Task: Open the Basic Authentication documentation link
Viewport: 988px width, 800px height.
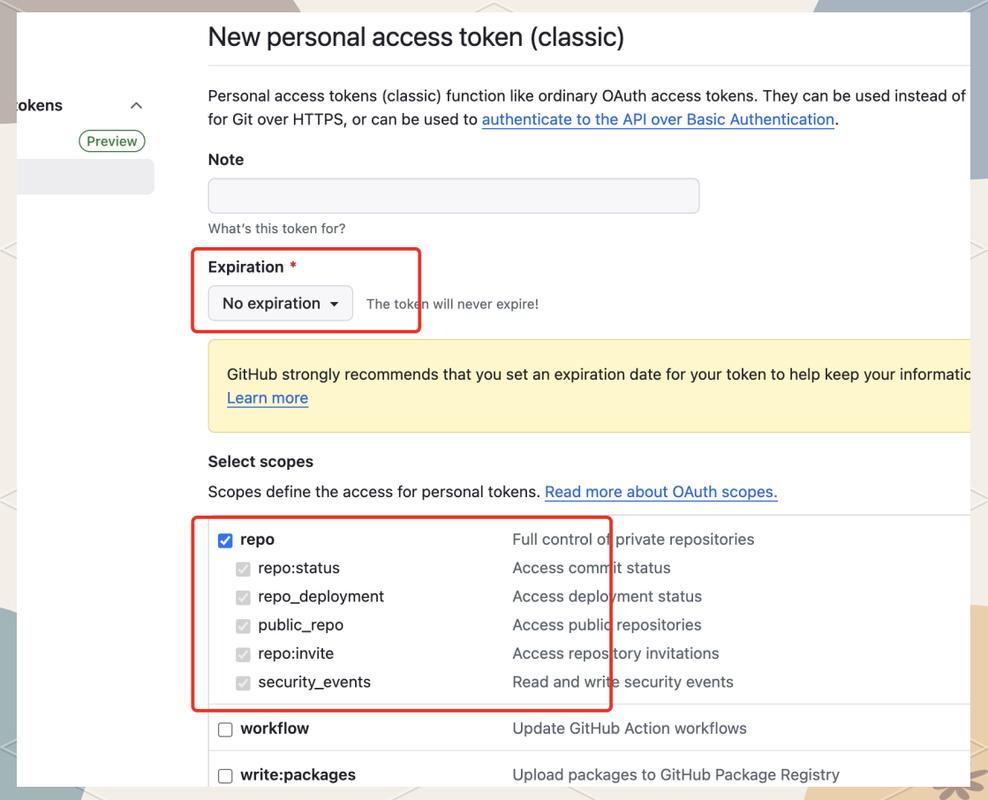Action: tap(658, 119)
